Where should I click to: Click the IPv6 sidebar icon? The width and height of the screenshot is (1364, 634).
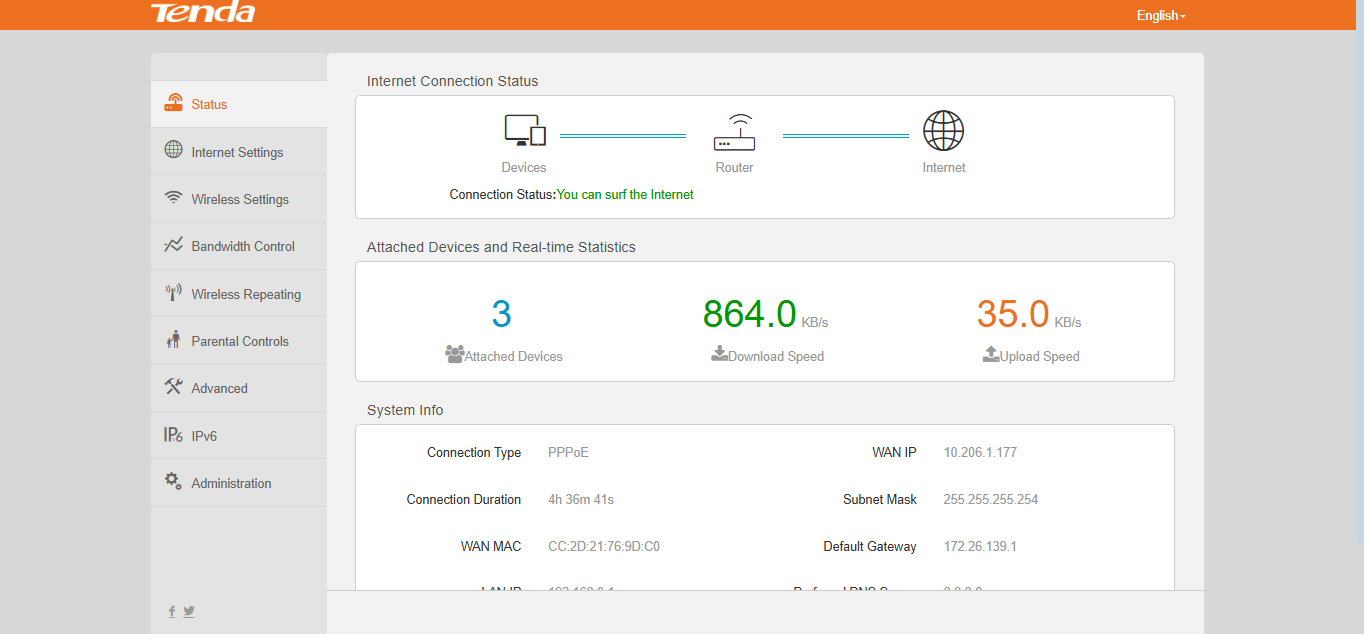tap(173, 435)
